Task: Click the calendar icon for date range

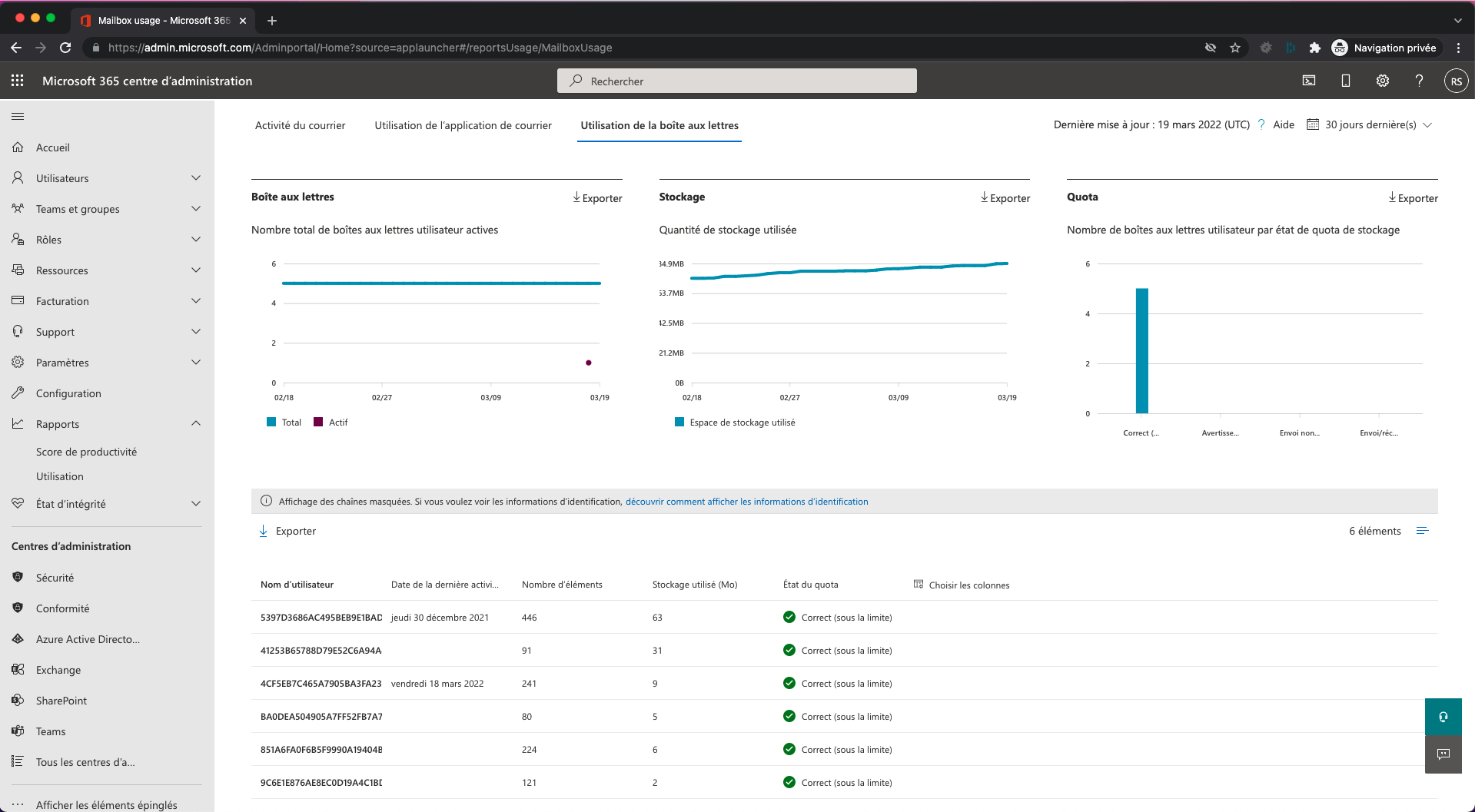Action: tap(1313, 124)
